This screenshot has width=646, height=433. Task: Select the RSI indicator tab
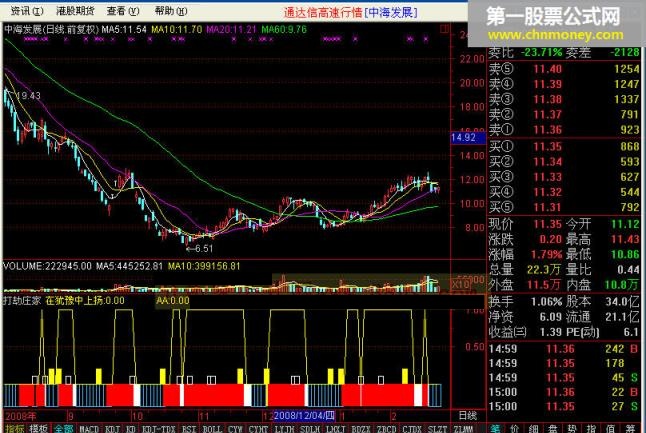(x=189, y=428)
